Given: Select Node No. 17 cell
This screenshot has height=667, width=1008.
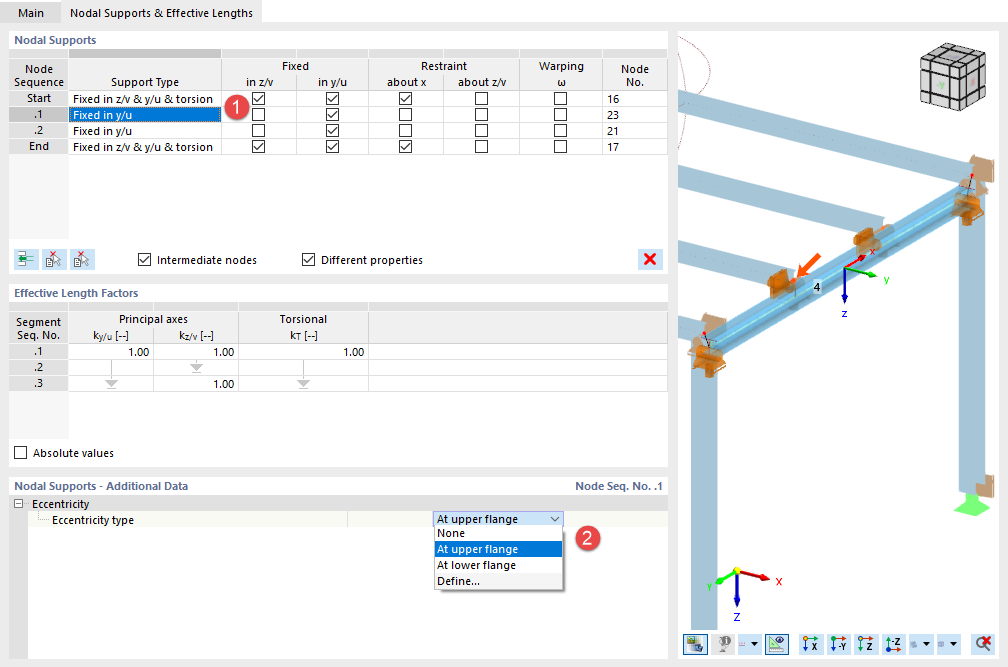Looking at the screenshot, I should [x=634, y=147].
